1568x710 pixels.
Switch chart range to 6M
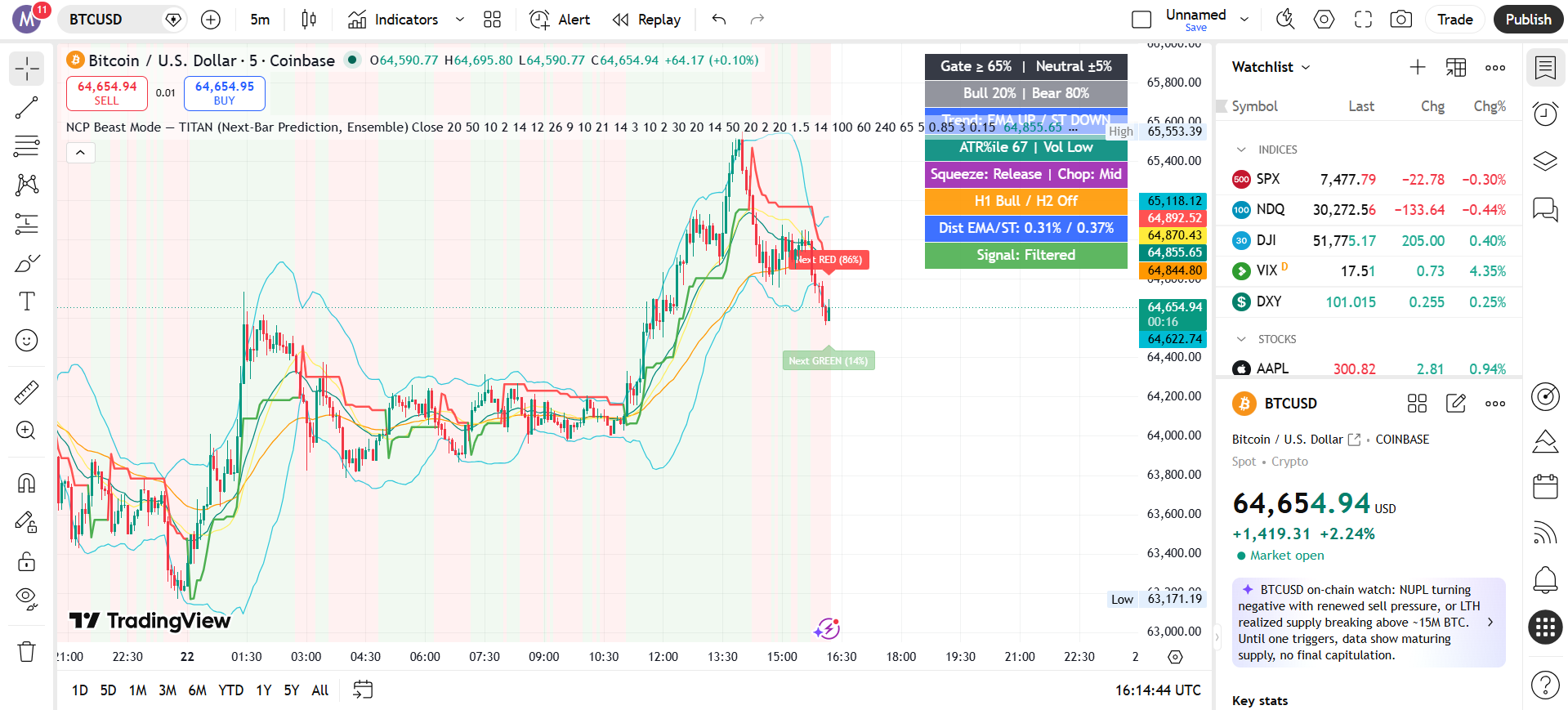(197, 690)
